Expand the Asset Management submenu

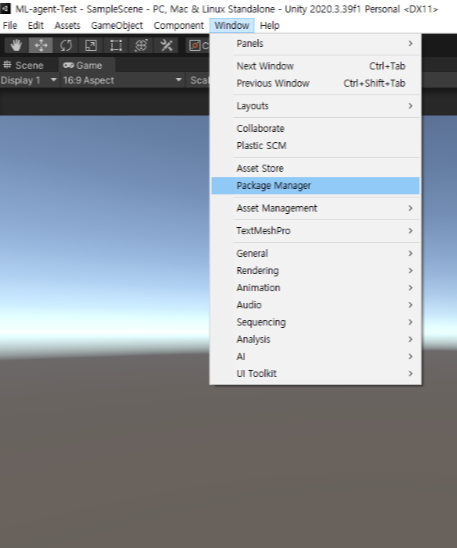click(315, 208)
